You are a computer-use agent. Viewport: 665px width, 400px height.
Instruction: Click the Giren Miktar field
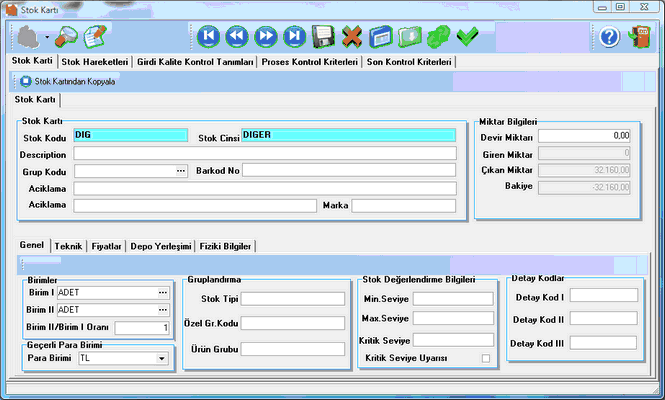[x=584, y=153]
